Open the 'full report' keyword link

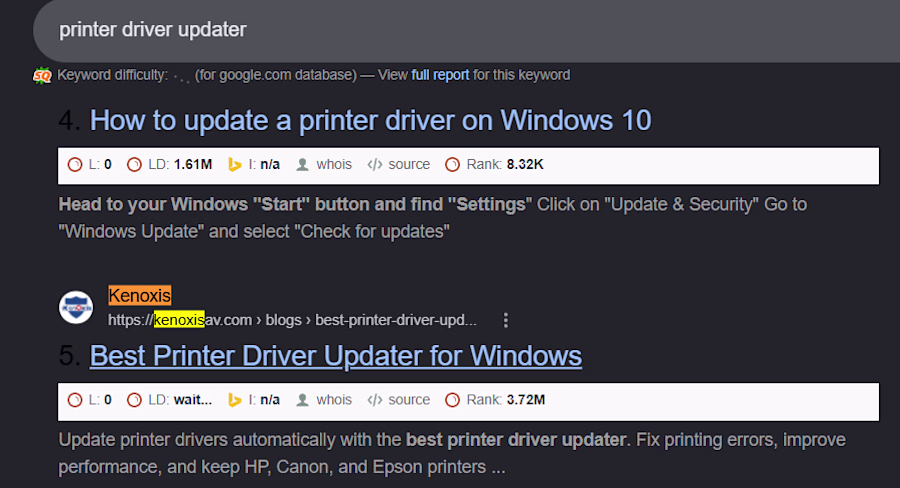pos(440,75)
